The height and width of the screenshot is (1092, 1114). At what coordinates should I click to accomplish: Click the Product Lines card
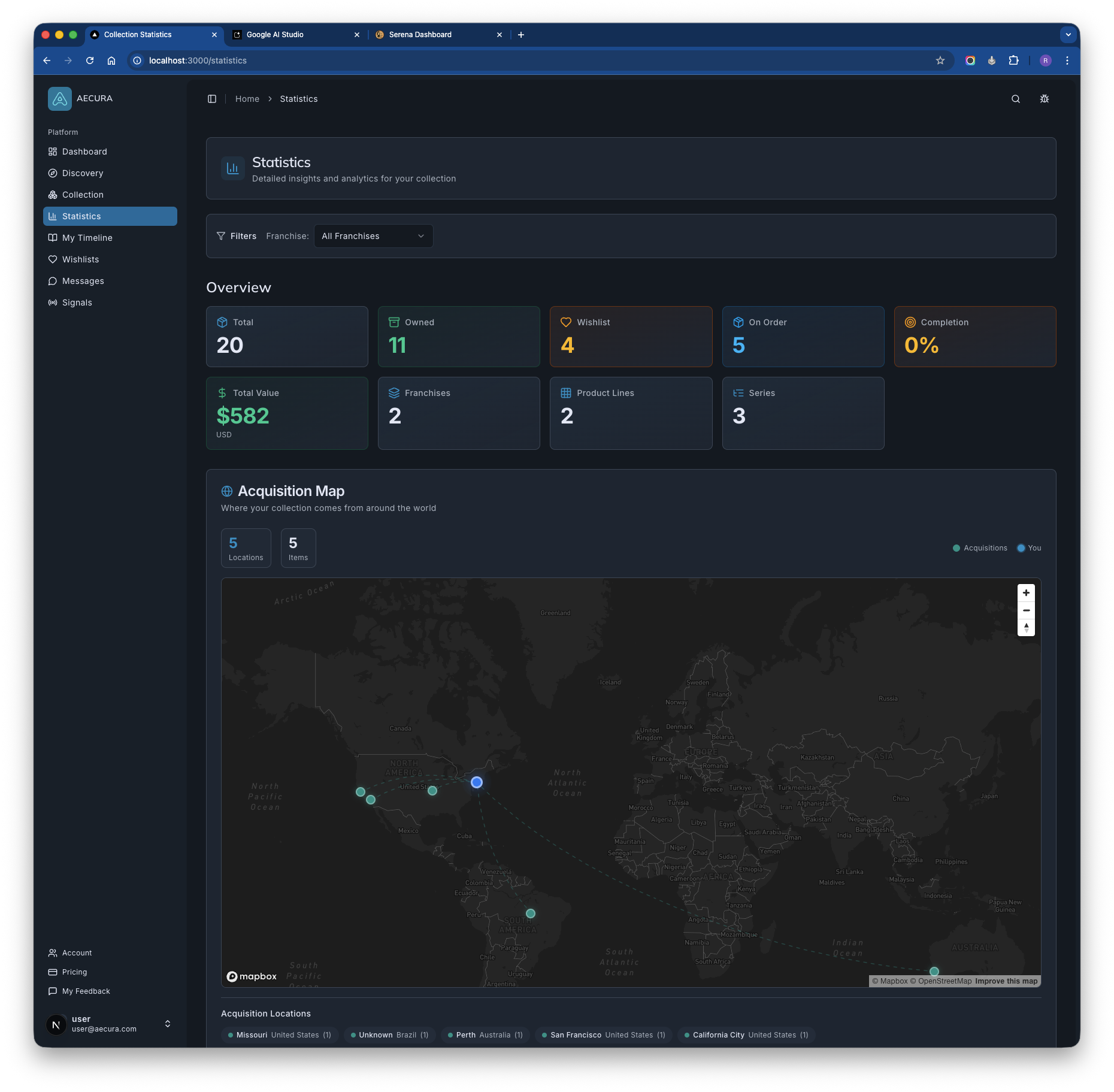(x=631, y=413)
